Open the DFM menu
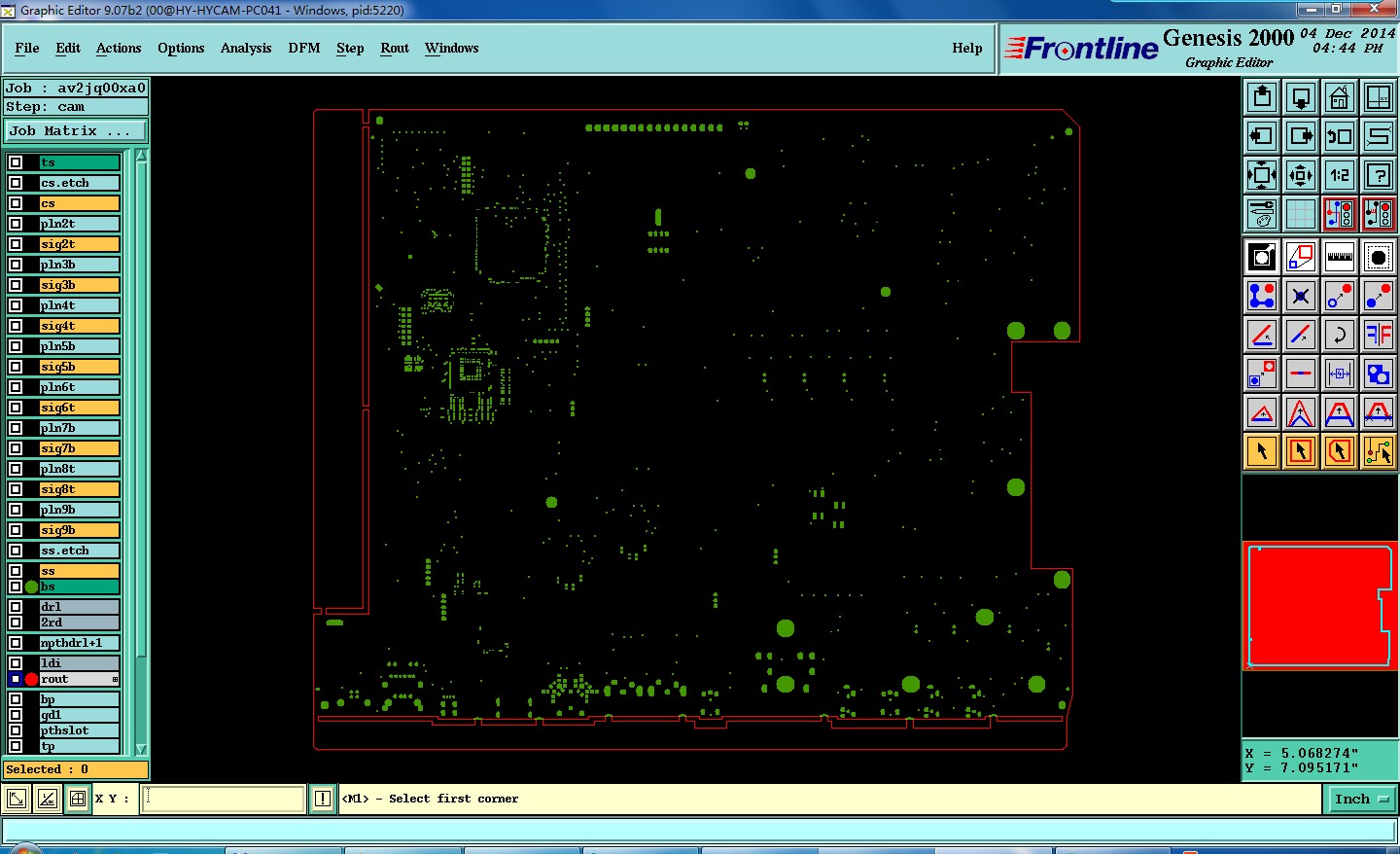Screen dimensions: 1400x854 (x=304, y=48)
